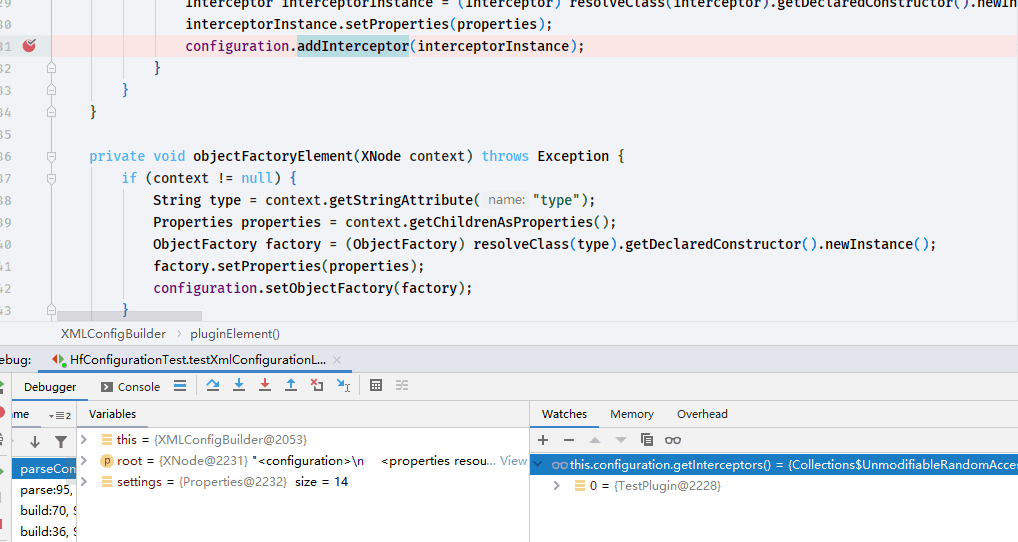Expand the 'this' XMLConfigBuilder variable
Viewport: 1018px width, 542px height.
click(x=84, y=439)
